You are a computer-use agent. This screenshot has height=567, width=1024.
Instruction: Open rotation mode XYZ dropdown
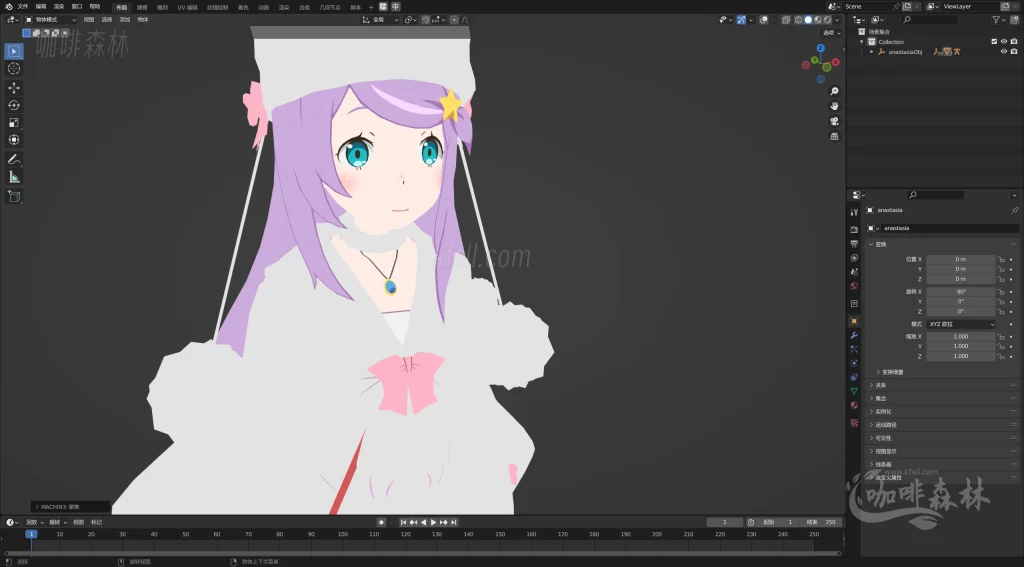click(x=961, y=324)
